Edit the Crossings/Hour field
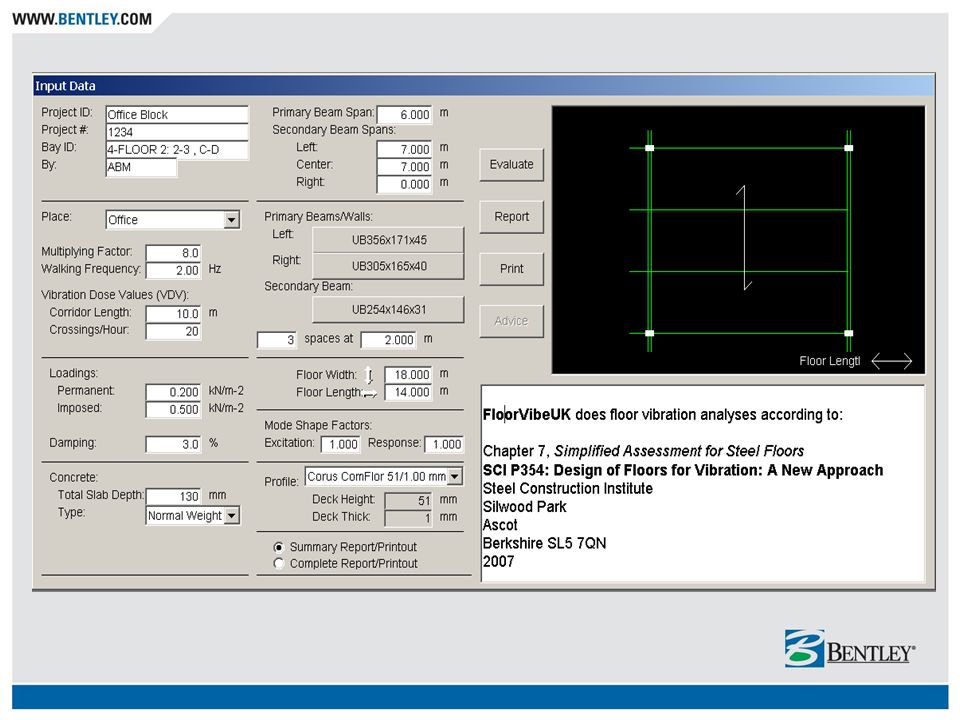This screenshot has height=720, width=960. coord(173,331)
